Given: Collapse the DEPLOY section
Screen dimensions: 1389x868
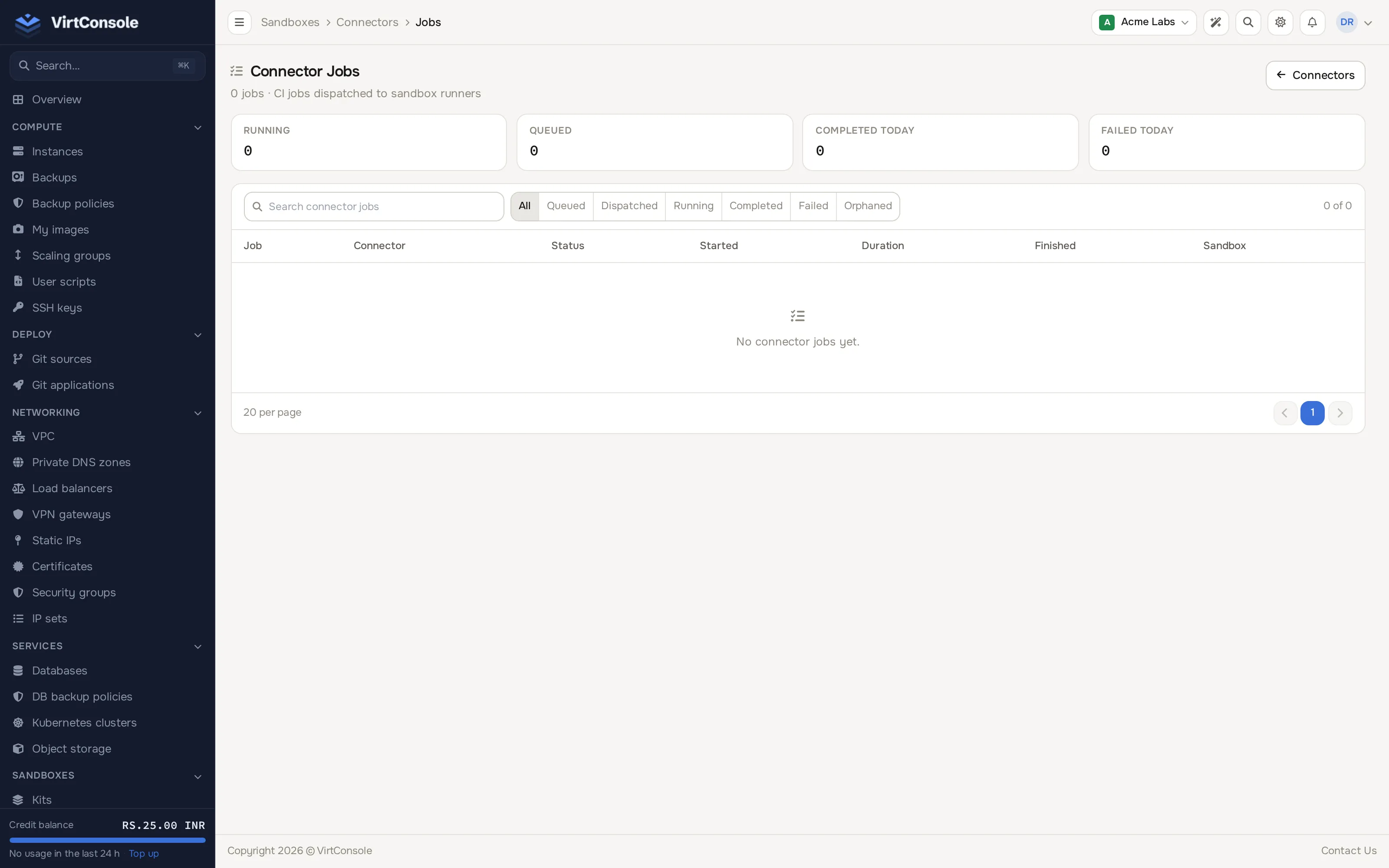Looking at the screenshot, I should pyautogui.click(x=107, y=334).
